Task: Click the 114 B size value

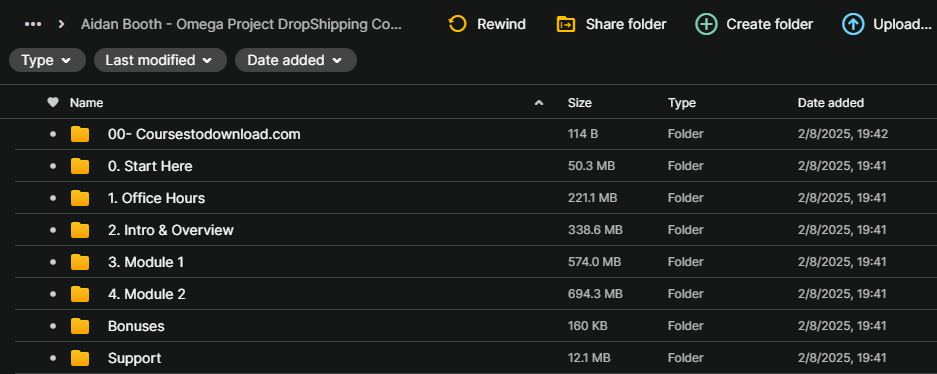Action: tap(583, 134)
